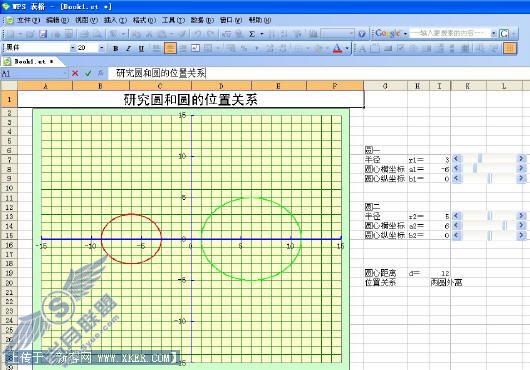Open the 插入 (Insert) menu
This screenshot has height=370, width=530.
[115, 20]
